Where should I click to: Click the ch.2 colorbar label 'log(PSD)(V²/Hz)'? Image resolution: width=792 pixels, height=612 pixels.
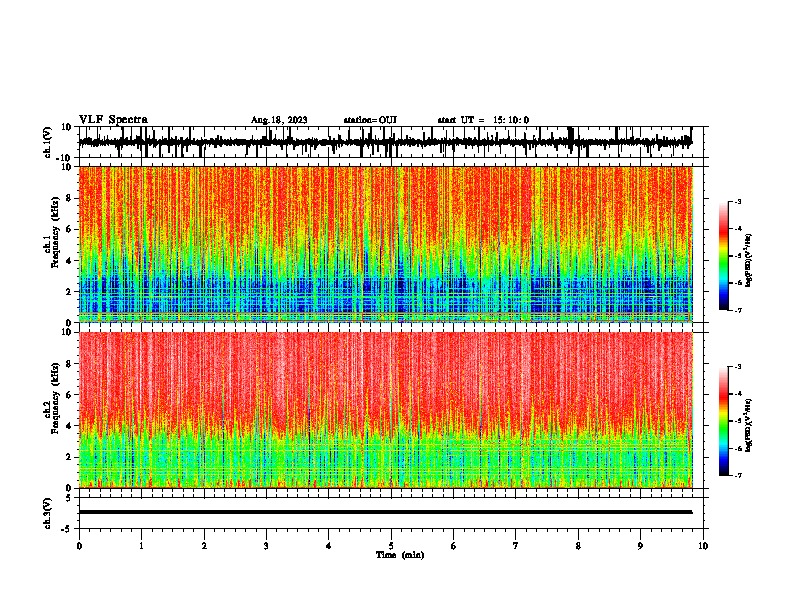click(x=749, y=425)
